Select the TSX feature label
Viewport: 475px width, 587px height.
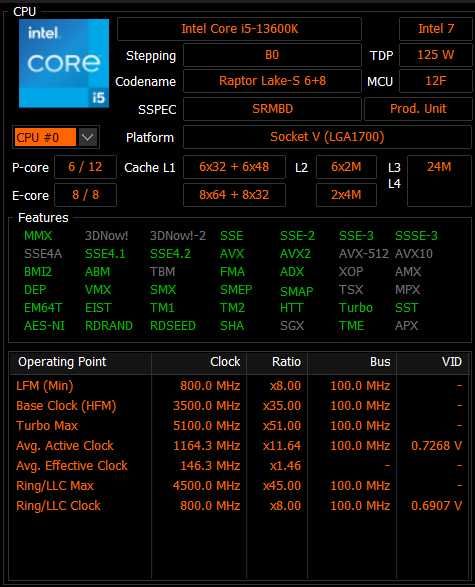tap(351, 290)
